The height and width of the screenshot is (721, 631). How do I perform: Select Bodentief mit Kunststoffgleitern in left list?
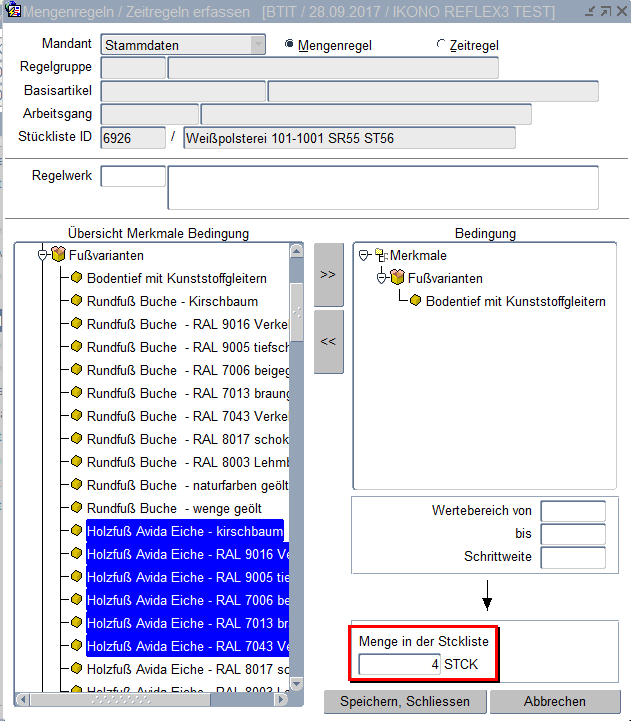(x=176, y=278)
